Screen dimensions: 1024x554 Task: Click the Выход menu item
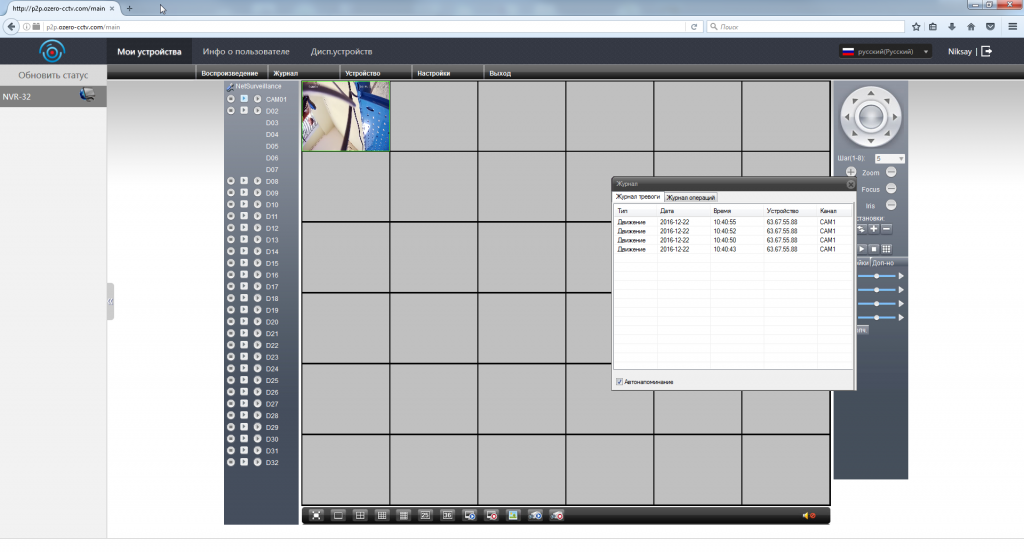click(x=500, y=73)
